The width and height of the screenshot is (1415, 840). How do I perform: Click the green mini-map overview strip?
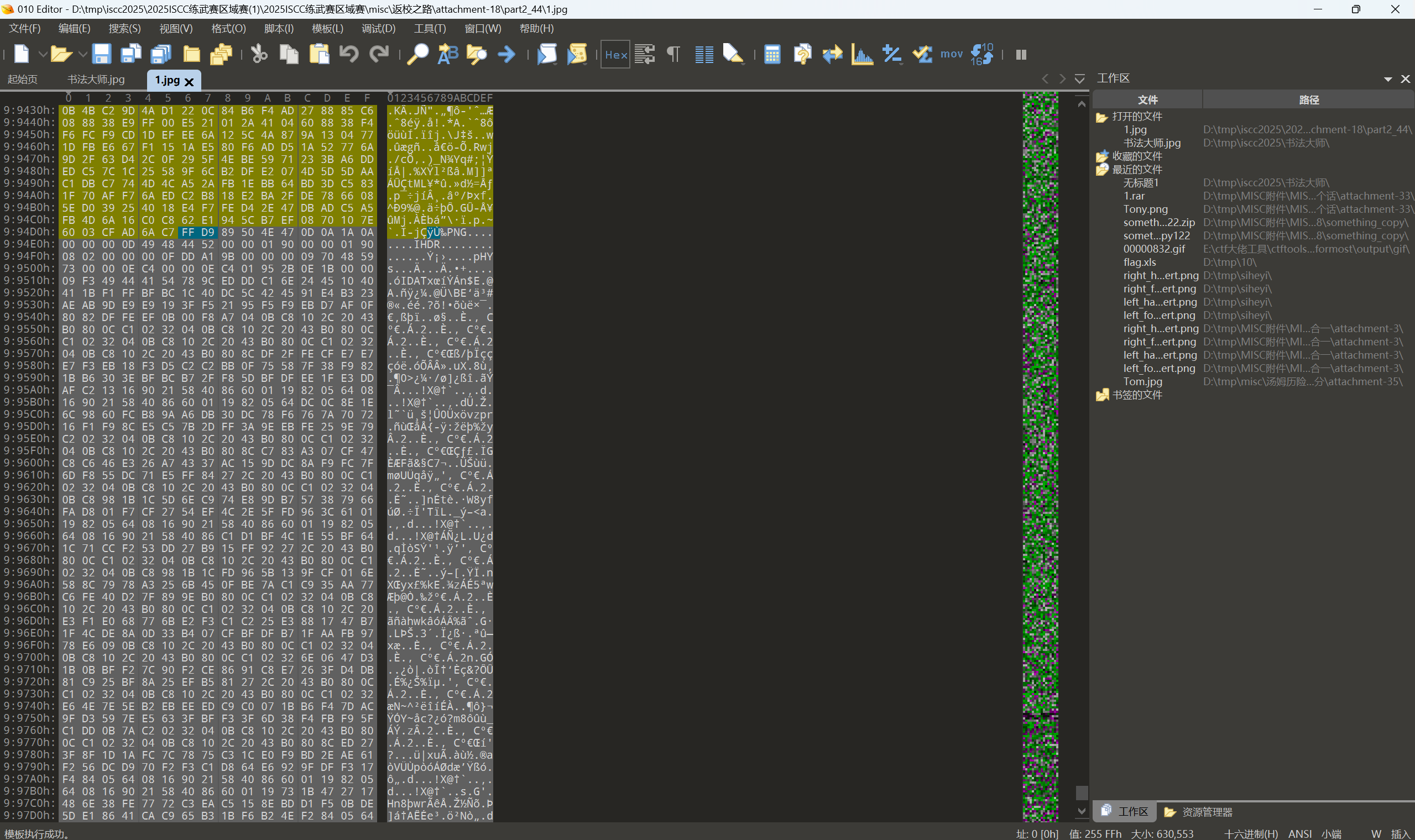1040,456
